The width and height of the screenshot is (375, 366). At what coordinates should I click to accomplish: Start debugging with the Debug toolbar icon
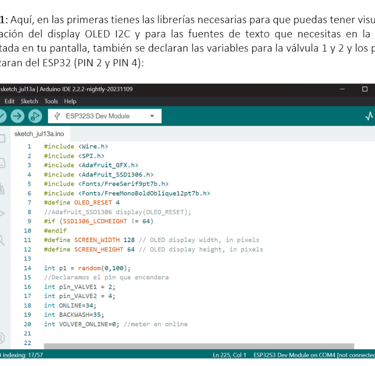point(35,116)
